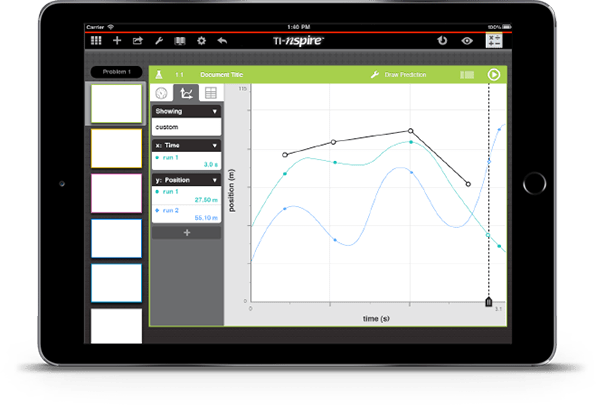Start data collection with play button

pyautogui.click(x=493, y=75)
